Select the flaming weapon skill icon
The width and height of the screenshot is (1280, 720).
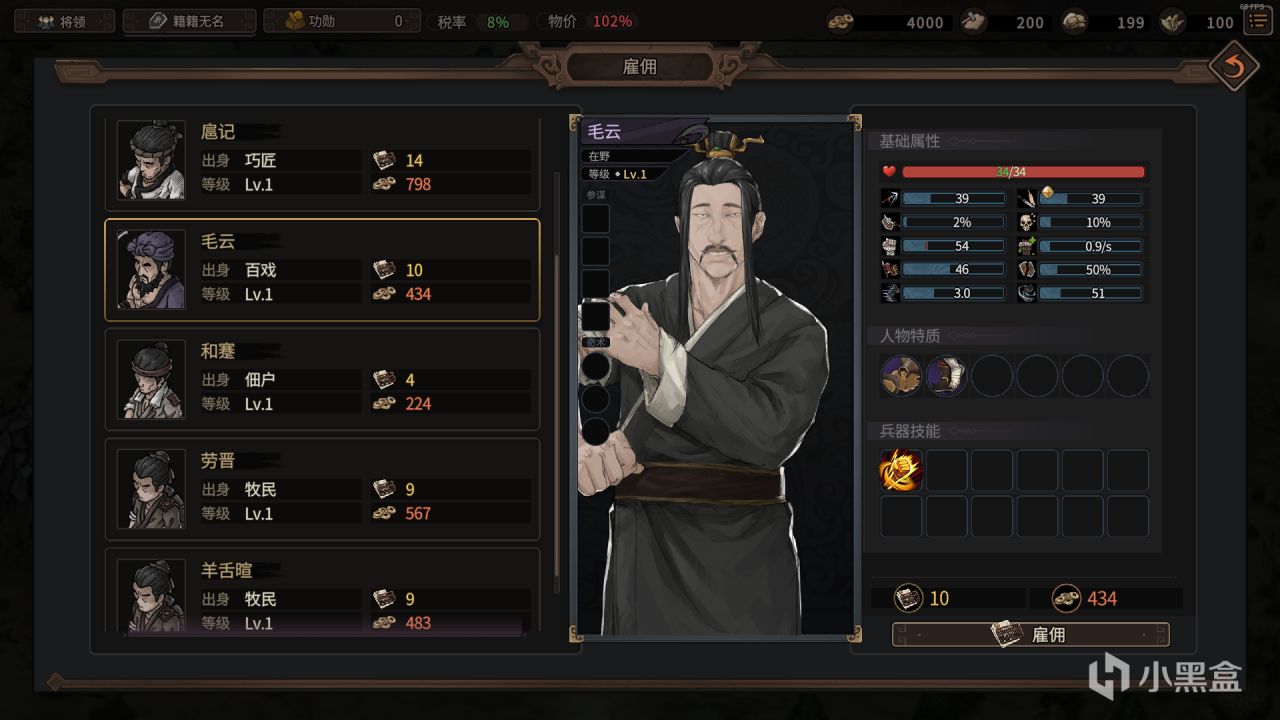point(901,470)
